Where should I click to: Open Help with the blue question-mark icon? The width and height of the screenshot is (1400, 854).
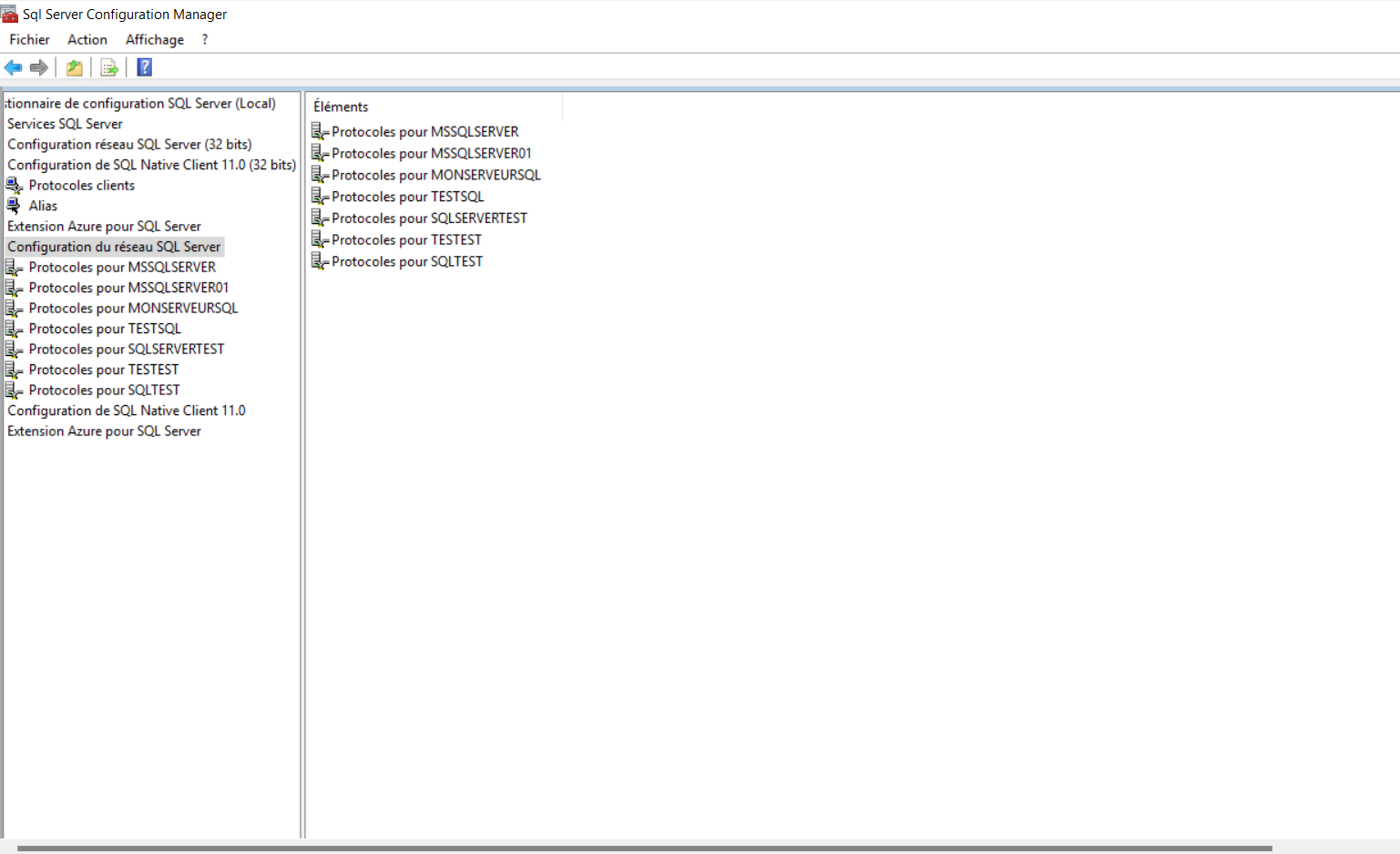144,67
